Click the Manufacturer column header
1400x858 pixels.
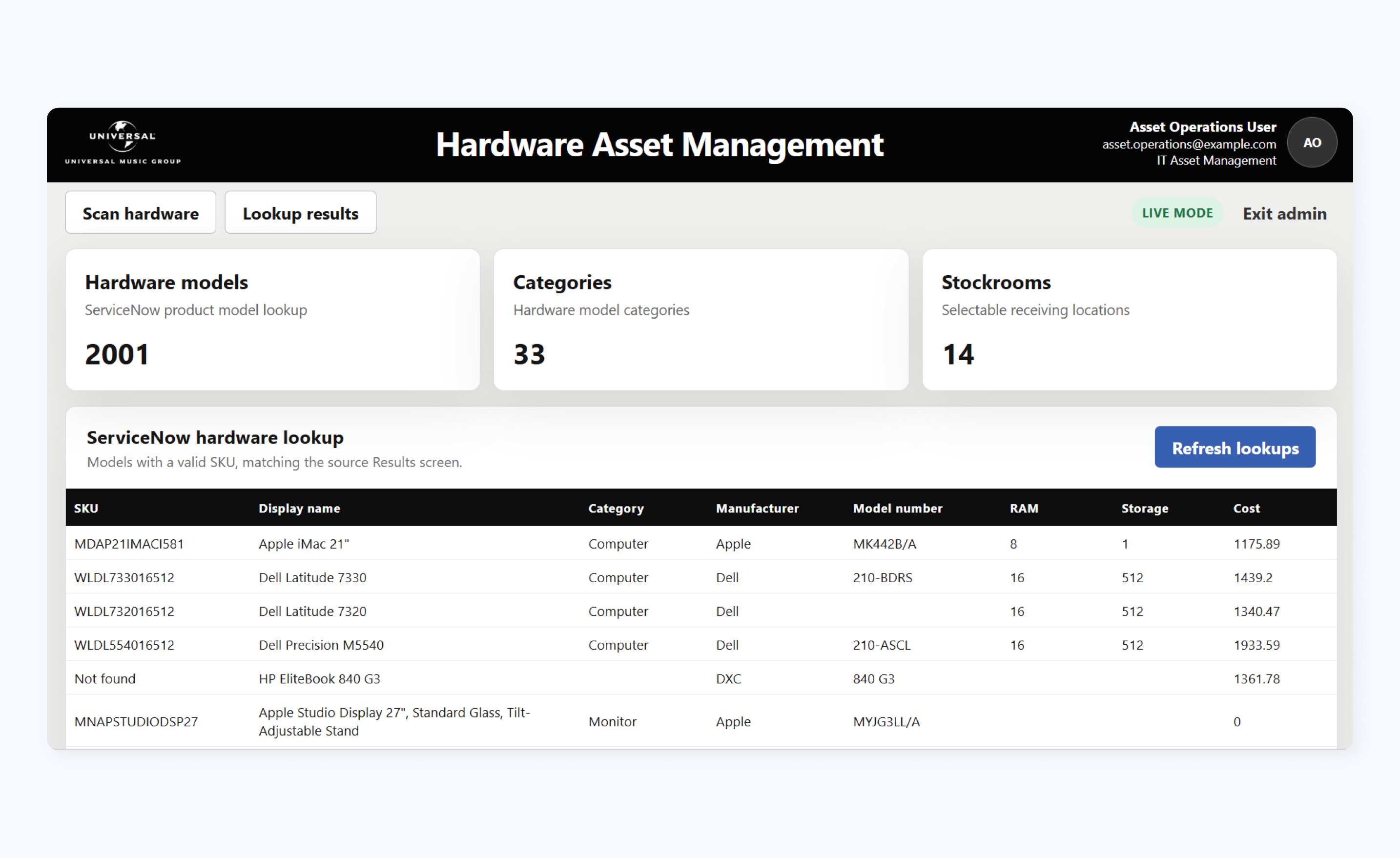point(758,508)
